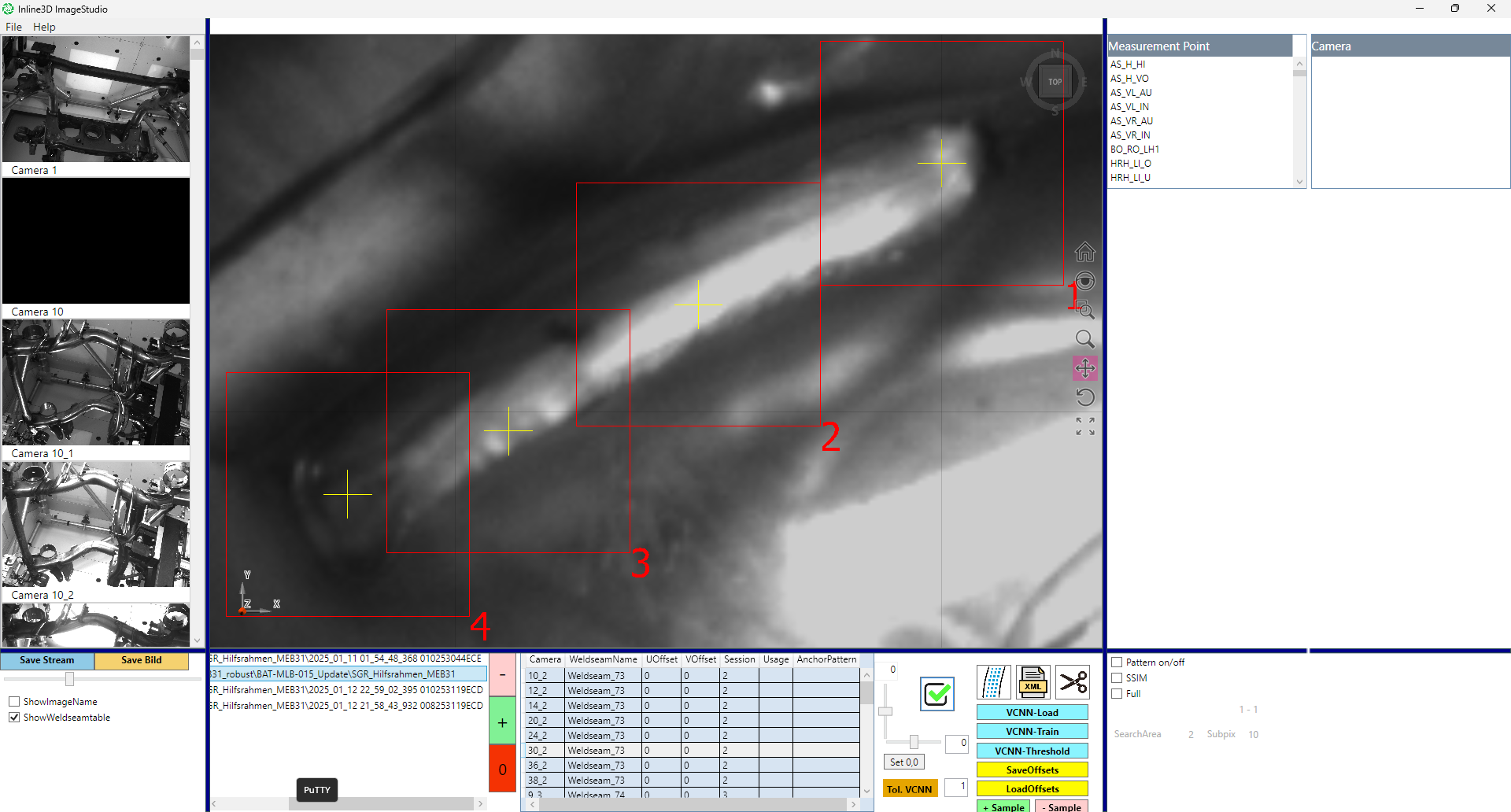The width and height of the screenshot is (1511, 812).
Task: Click the Camera column header
Action: (545, 659)
